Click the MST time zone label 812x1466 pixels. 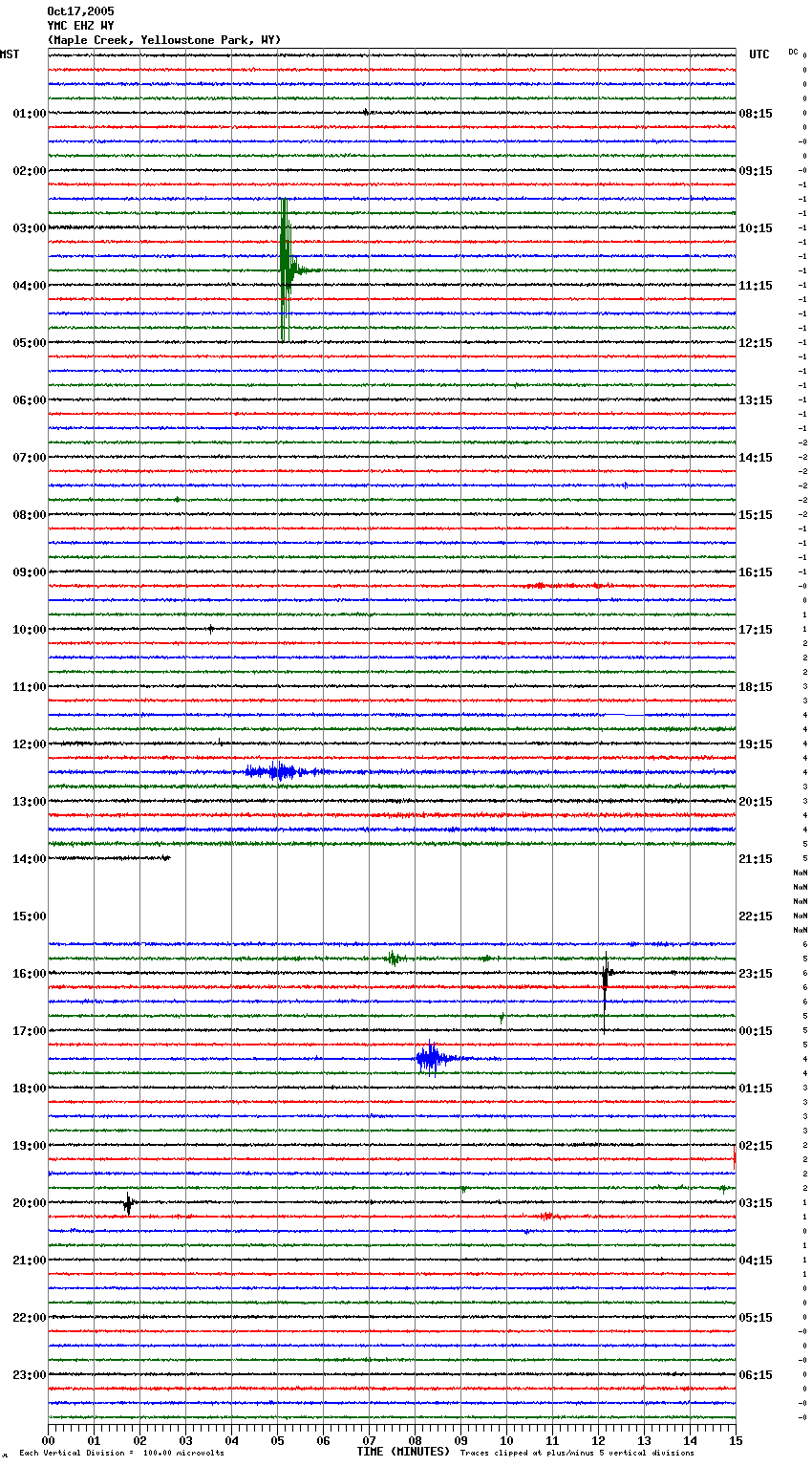tap(10, 54)
